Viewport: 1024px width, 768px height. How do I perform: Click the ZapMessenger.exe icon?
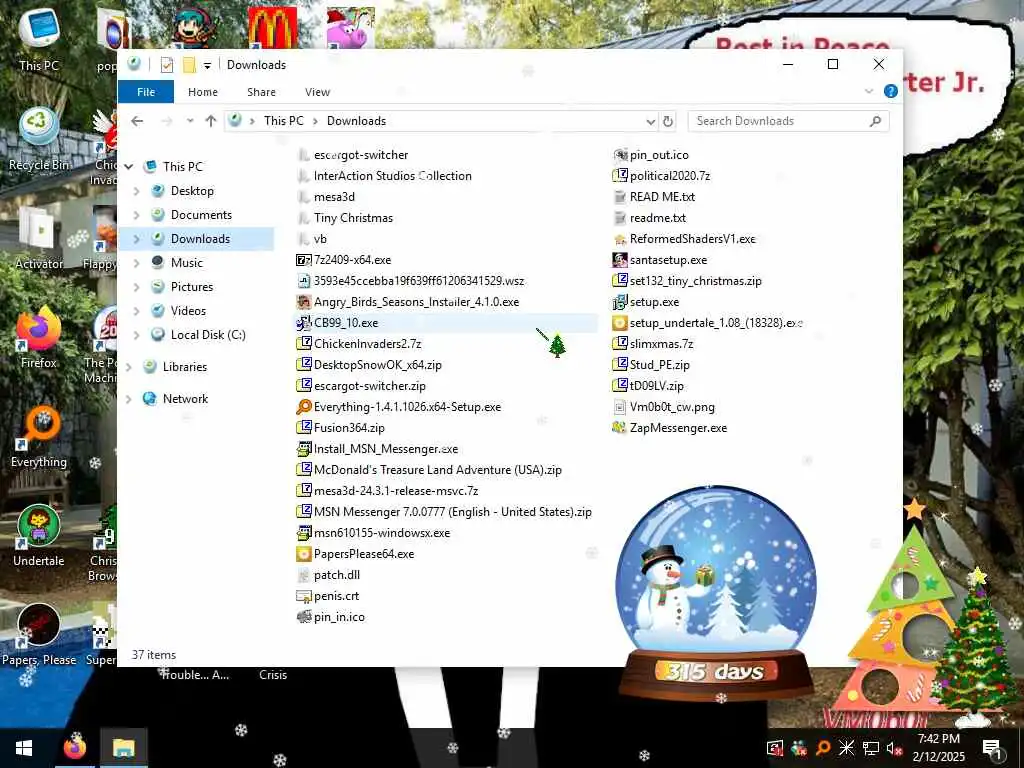[620, 428]
